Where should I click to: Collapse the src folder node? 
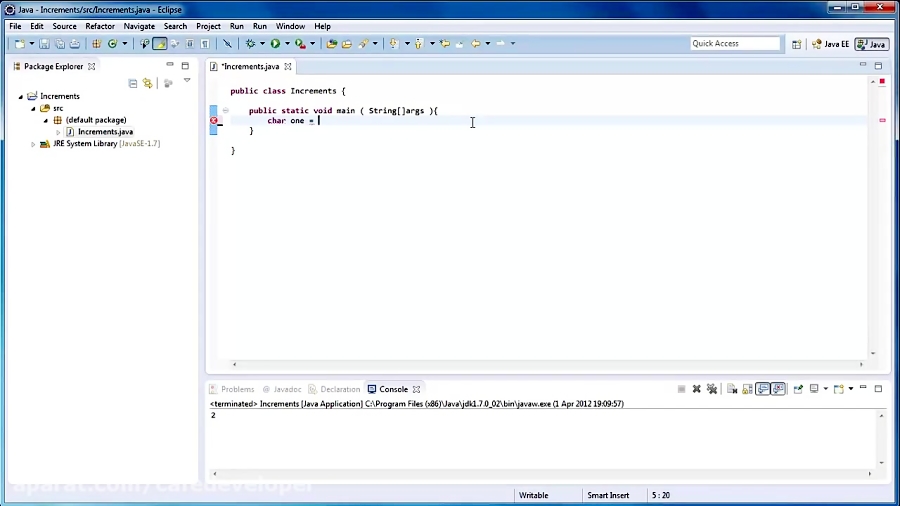click(x=33, y=108)
